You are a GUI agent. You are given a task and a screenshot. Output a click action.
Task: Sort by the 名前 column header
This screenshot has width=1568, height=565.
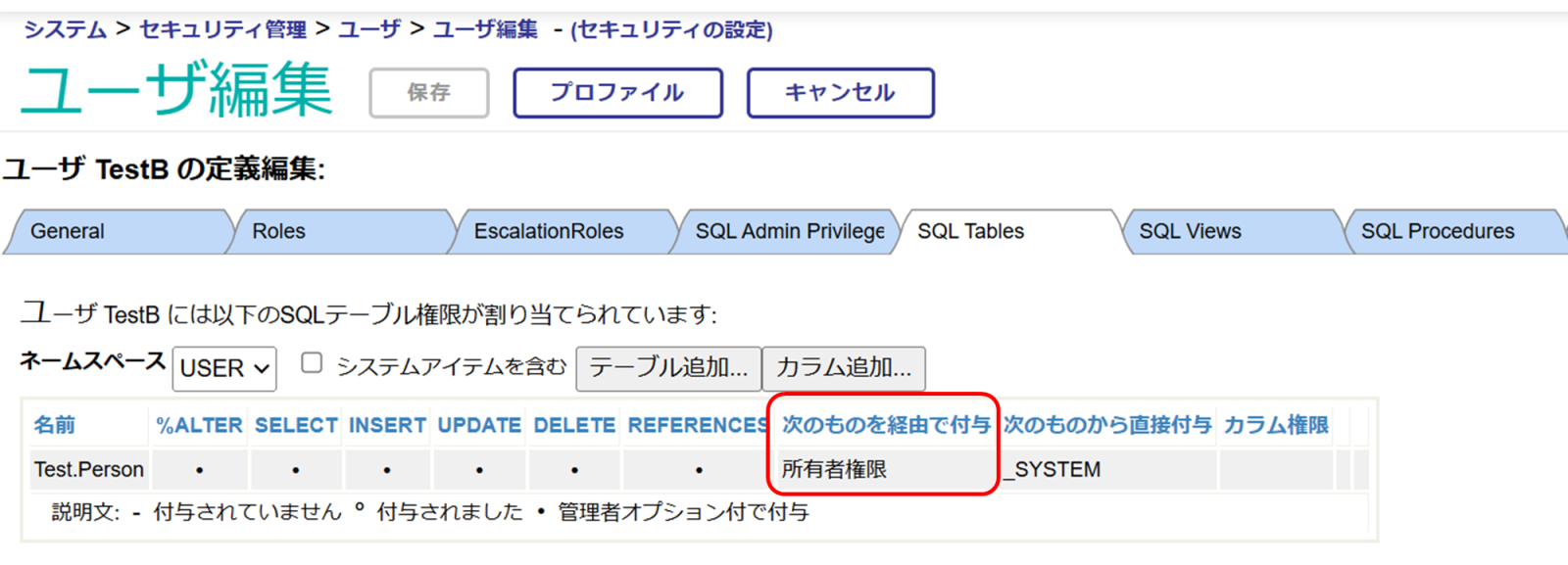[x=55, y=425]
